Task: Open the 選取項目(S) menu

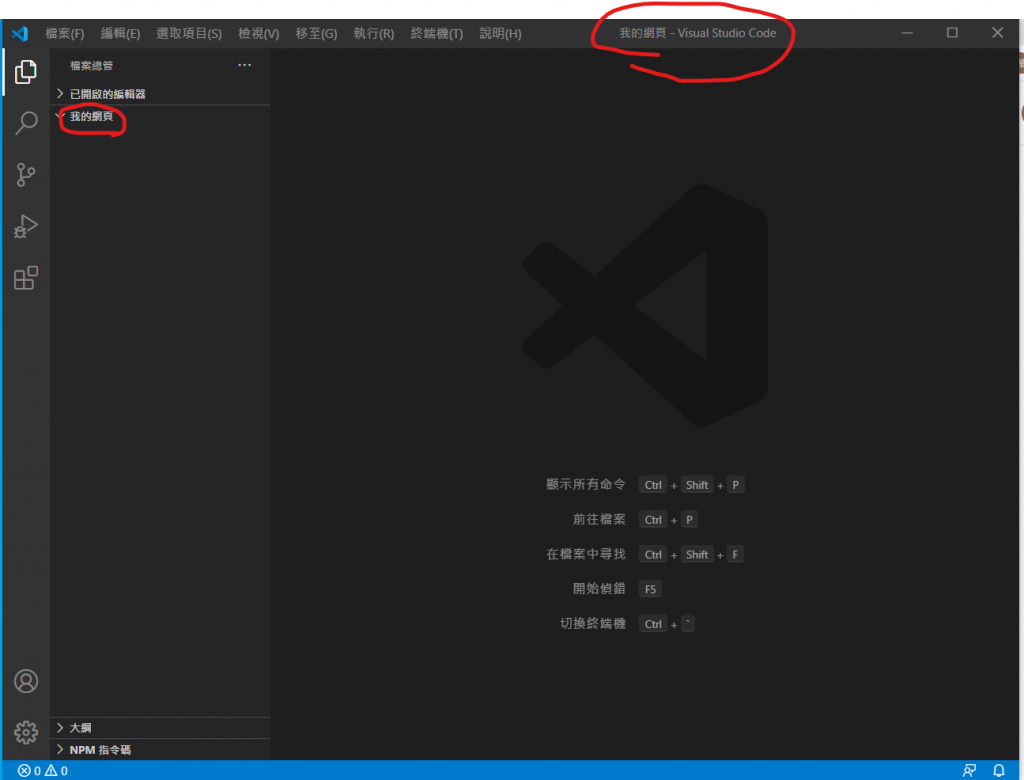Action: pos(189,33)
